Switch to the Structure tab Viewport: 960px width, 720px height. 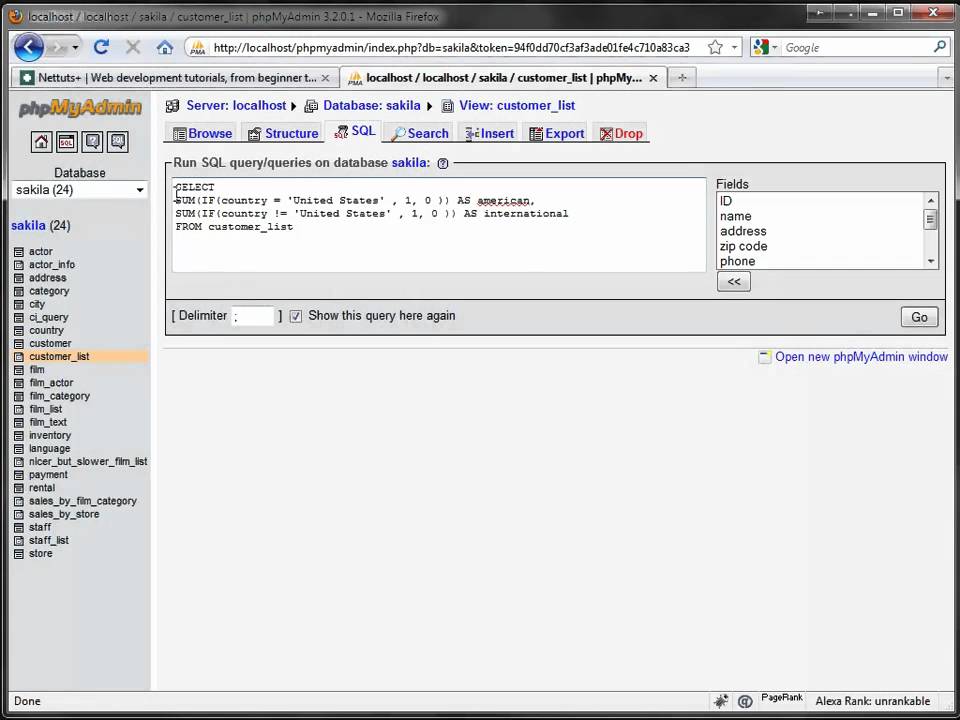click(283, 133)
